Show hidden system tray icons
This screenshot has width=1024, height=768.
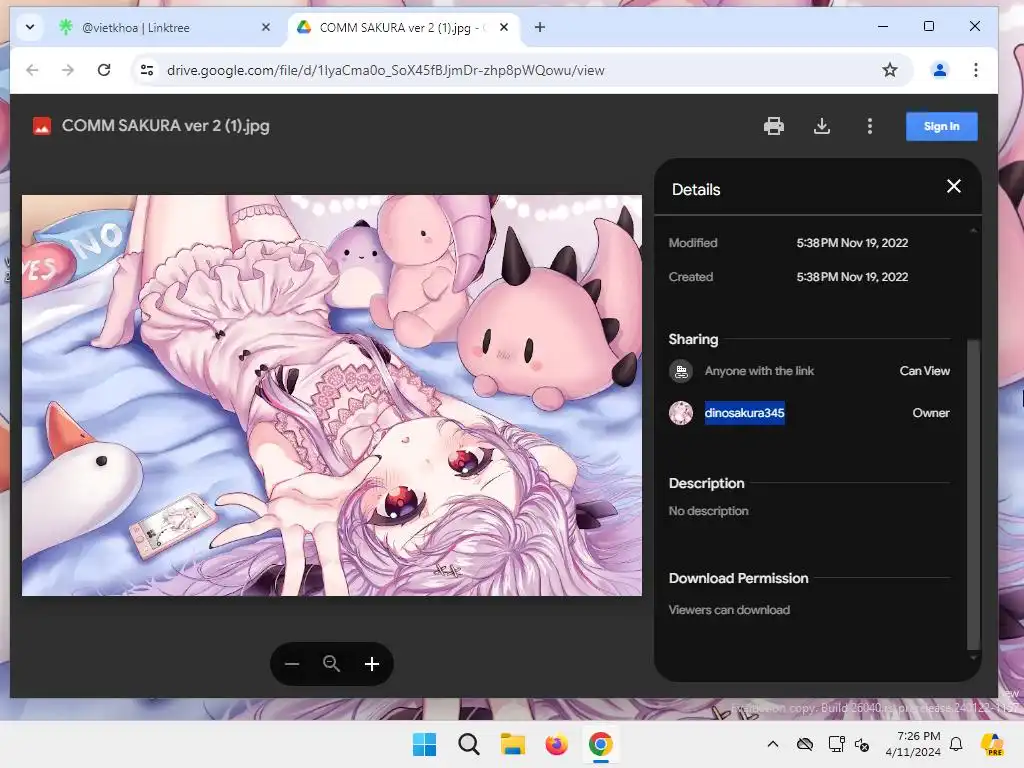click(x=773, y=744)
